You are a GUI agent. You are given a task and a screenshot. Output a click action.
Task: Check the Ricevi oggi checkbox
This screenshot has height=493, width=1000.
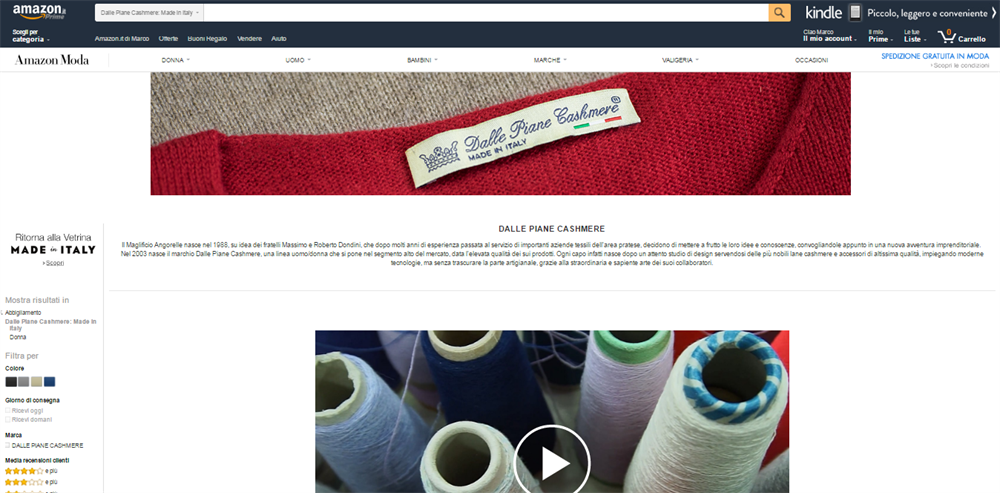coord(8,411)
